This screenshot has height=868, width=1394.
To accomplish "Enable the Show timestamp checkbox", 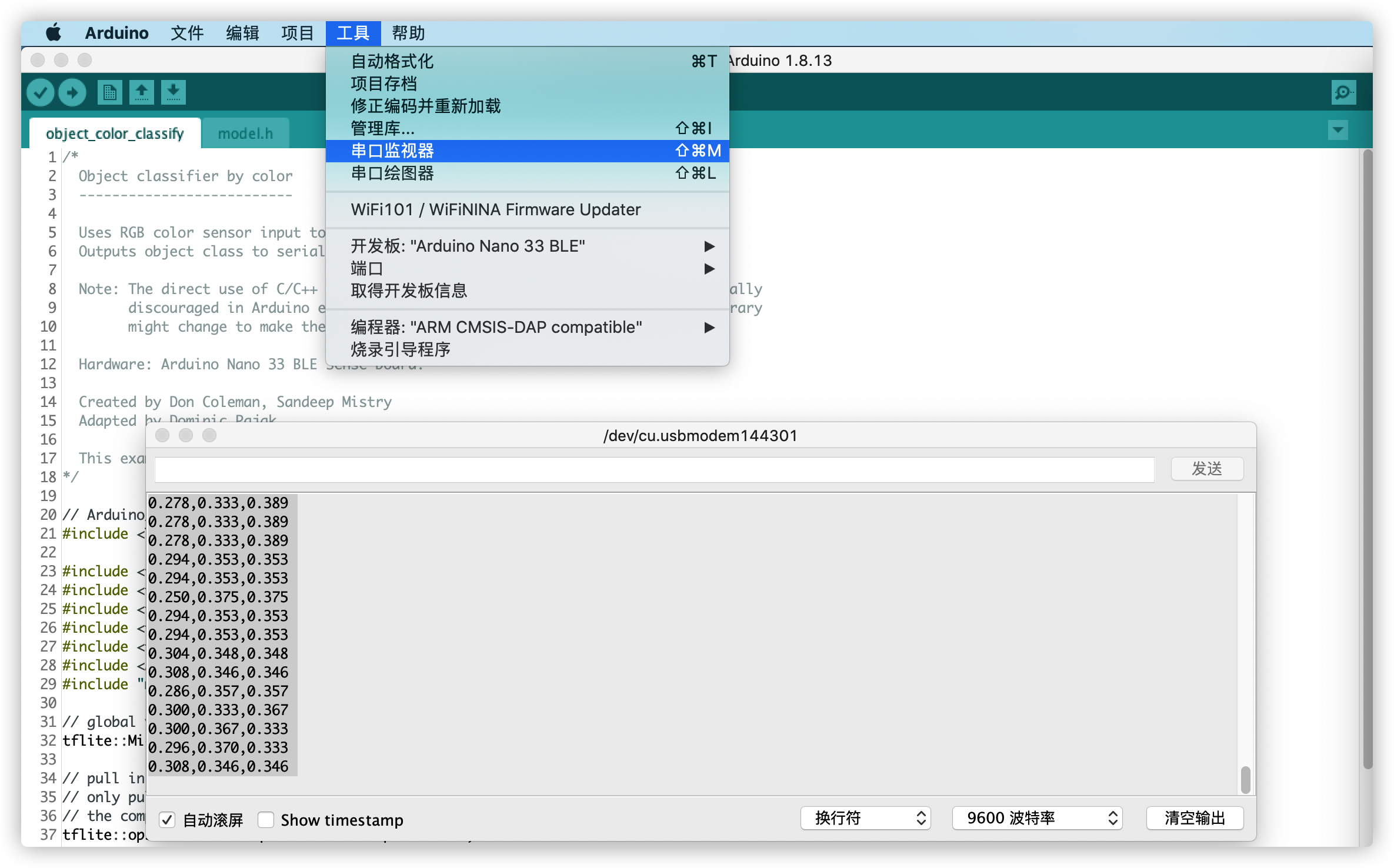I will pos(266,819).
